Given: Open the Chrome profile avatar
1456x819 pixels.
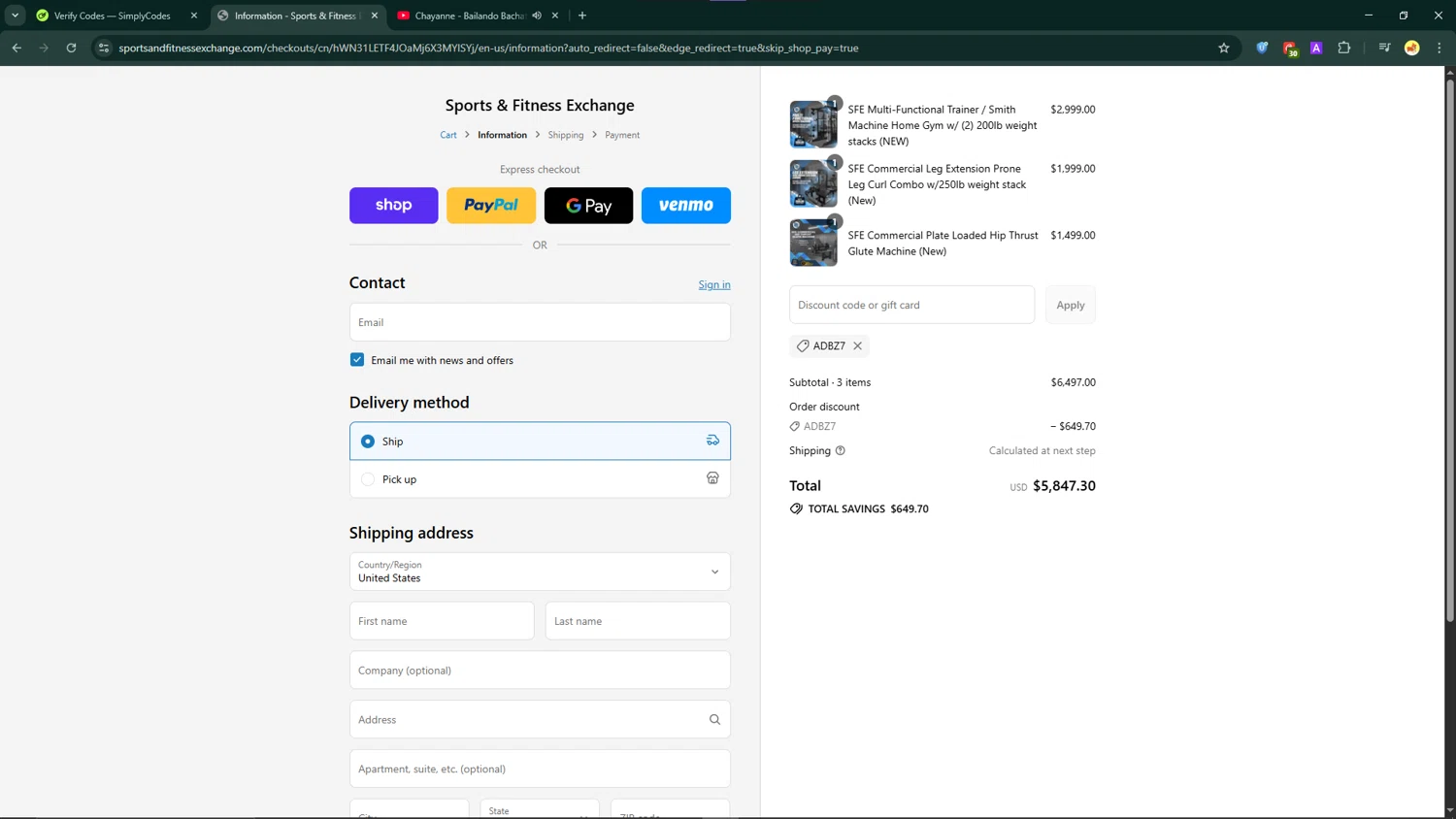Looking at the screenshot, I should point(1412,48).
